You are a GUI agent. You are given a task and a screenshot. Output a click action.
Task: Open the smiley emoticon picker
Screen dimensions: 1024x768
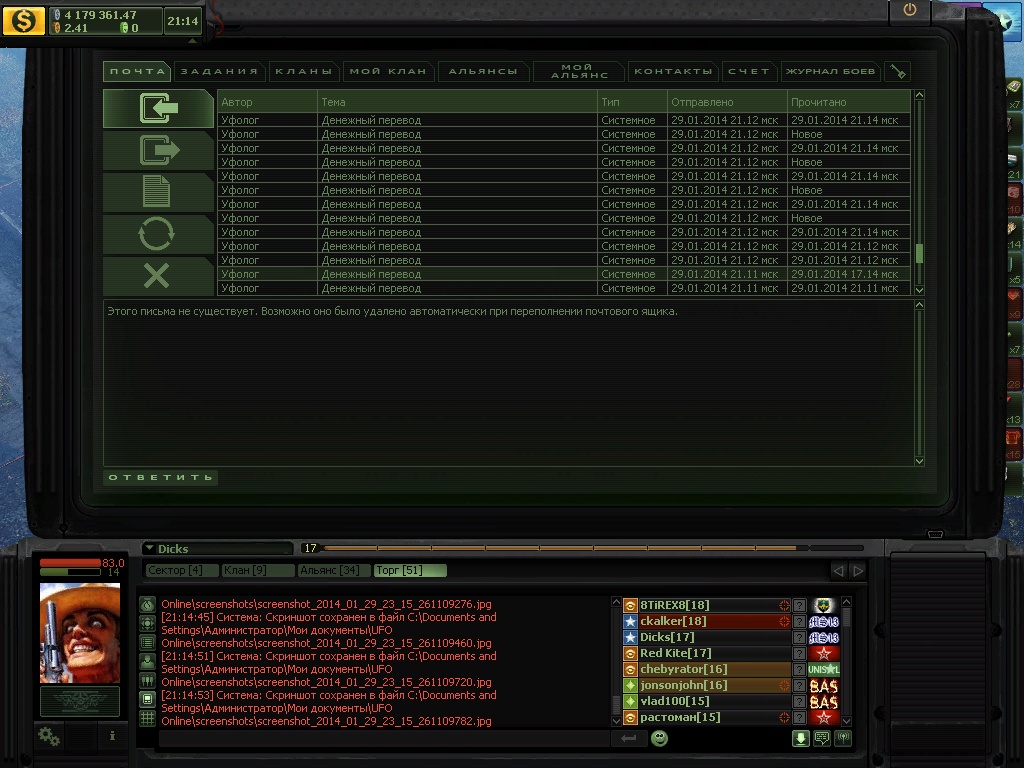660,738
